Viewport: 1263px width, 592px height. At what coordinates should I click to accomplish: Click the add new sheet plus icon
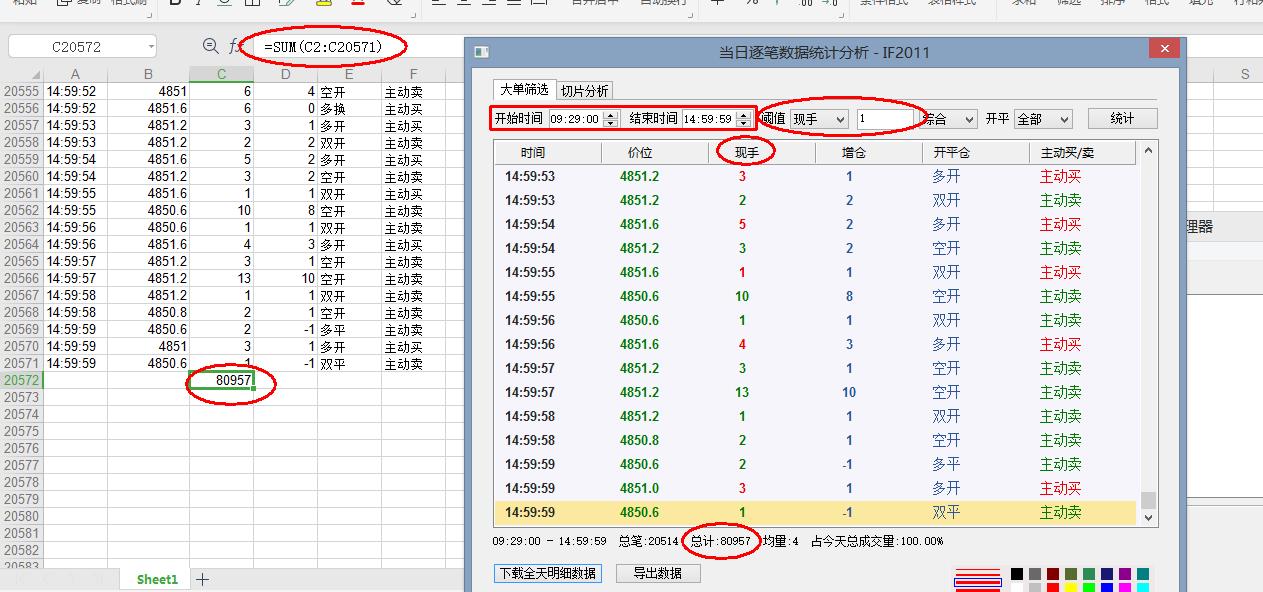pyautogui.click(x=202, y=579)
